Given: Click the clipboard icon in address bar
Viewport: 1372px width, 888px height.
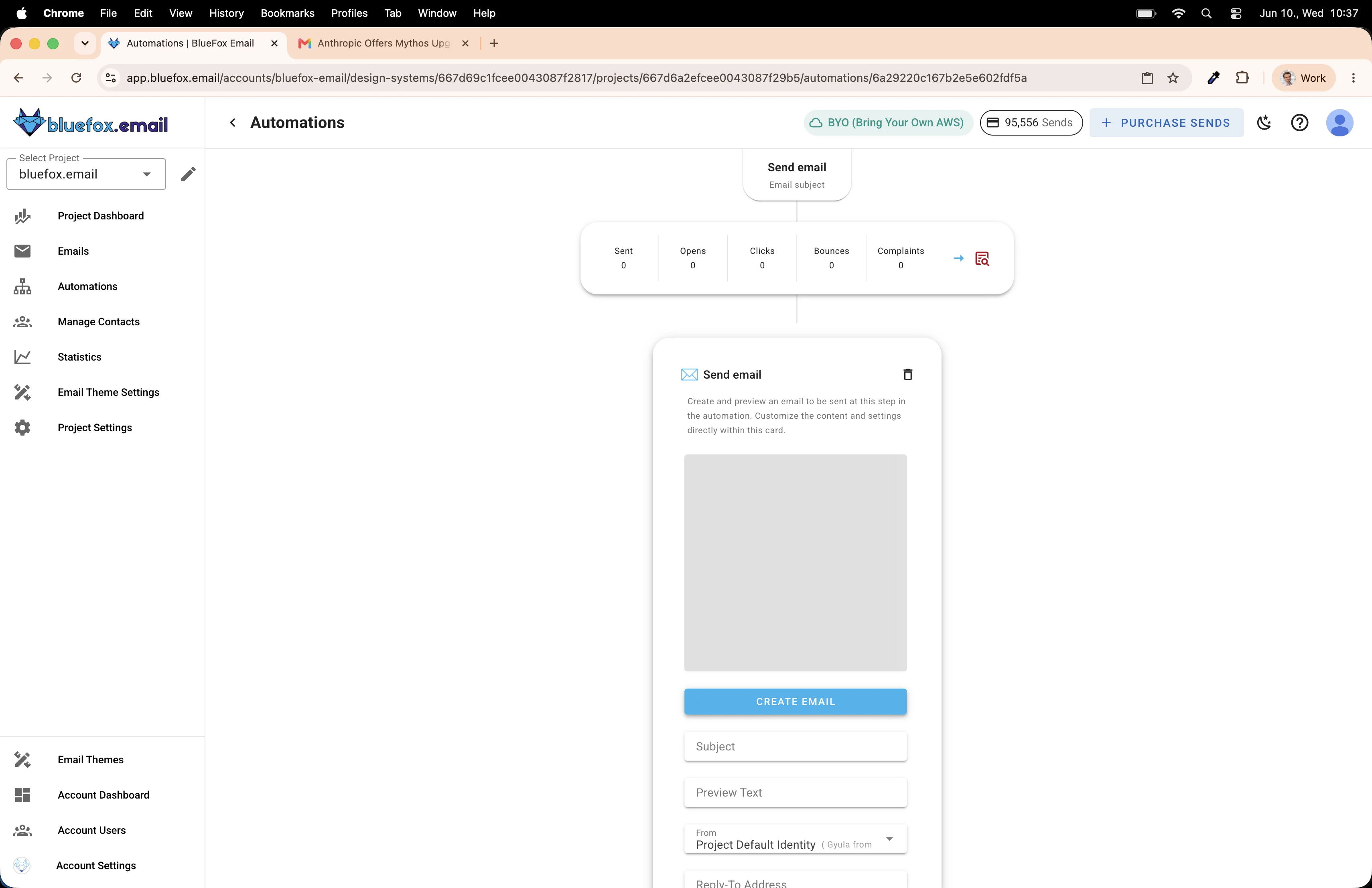Looking at the screenshot, I should click(x=1147, y=78).
